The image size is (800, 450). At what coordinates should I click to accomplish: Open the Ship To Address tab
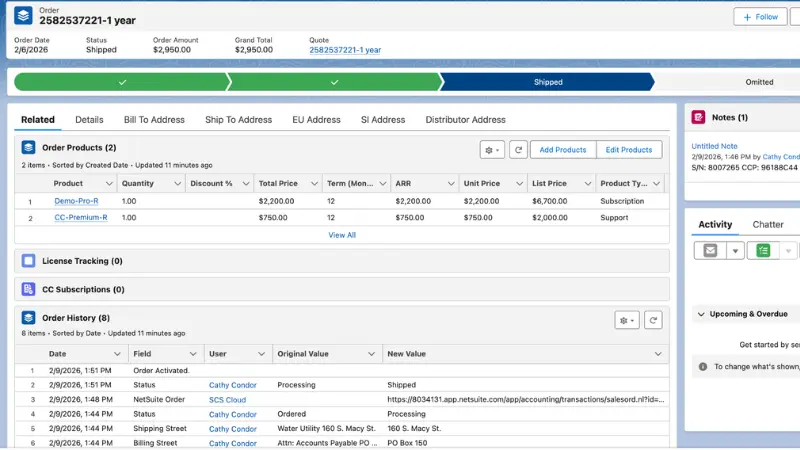click(238, 119)
